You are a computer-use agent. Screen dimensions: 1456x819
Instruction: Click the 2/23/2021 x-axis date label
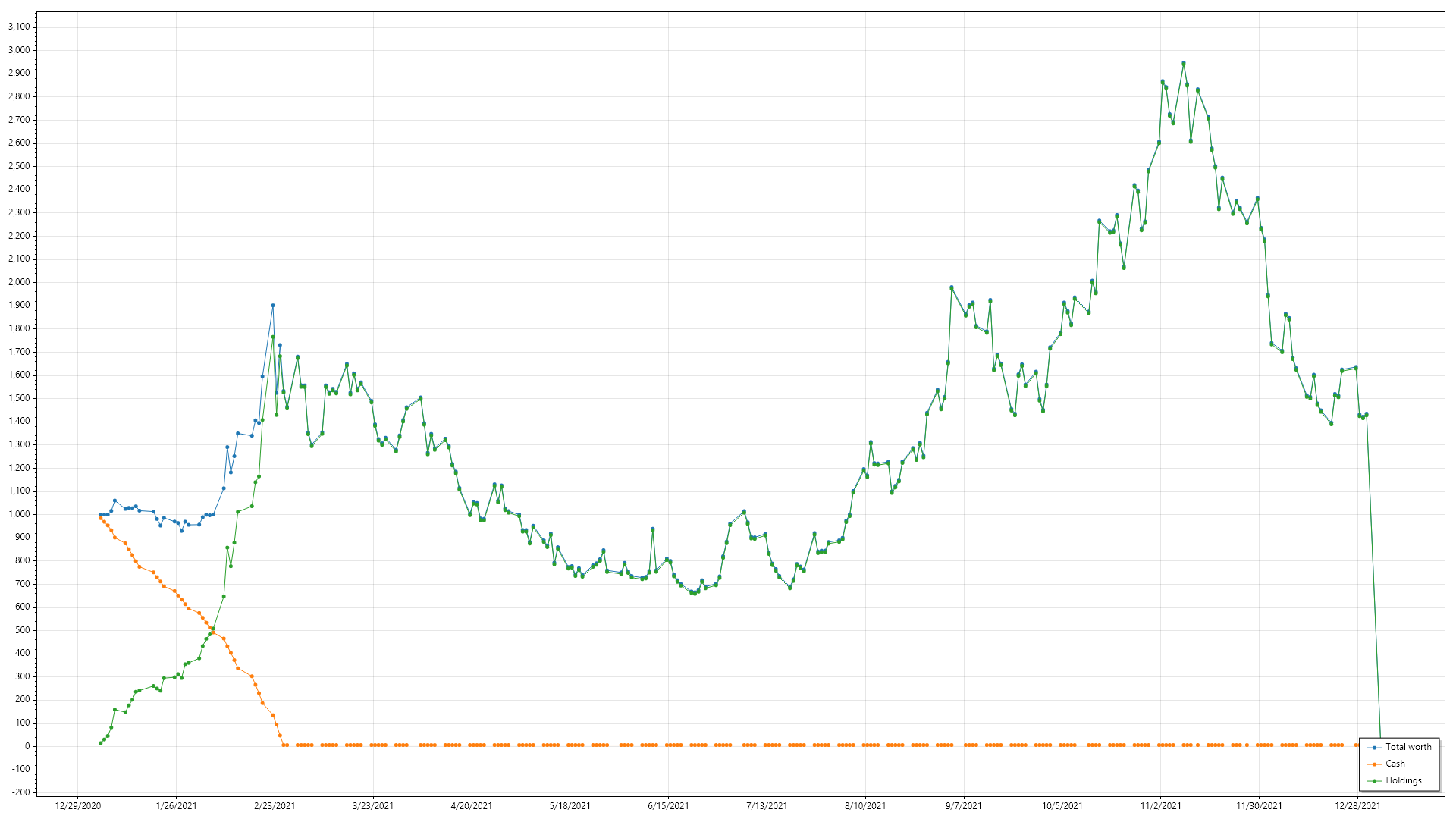point(275,805)
